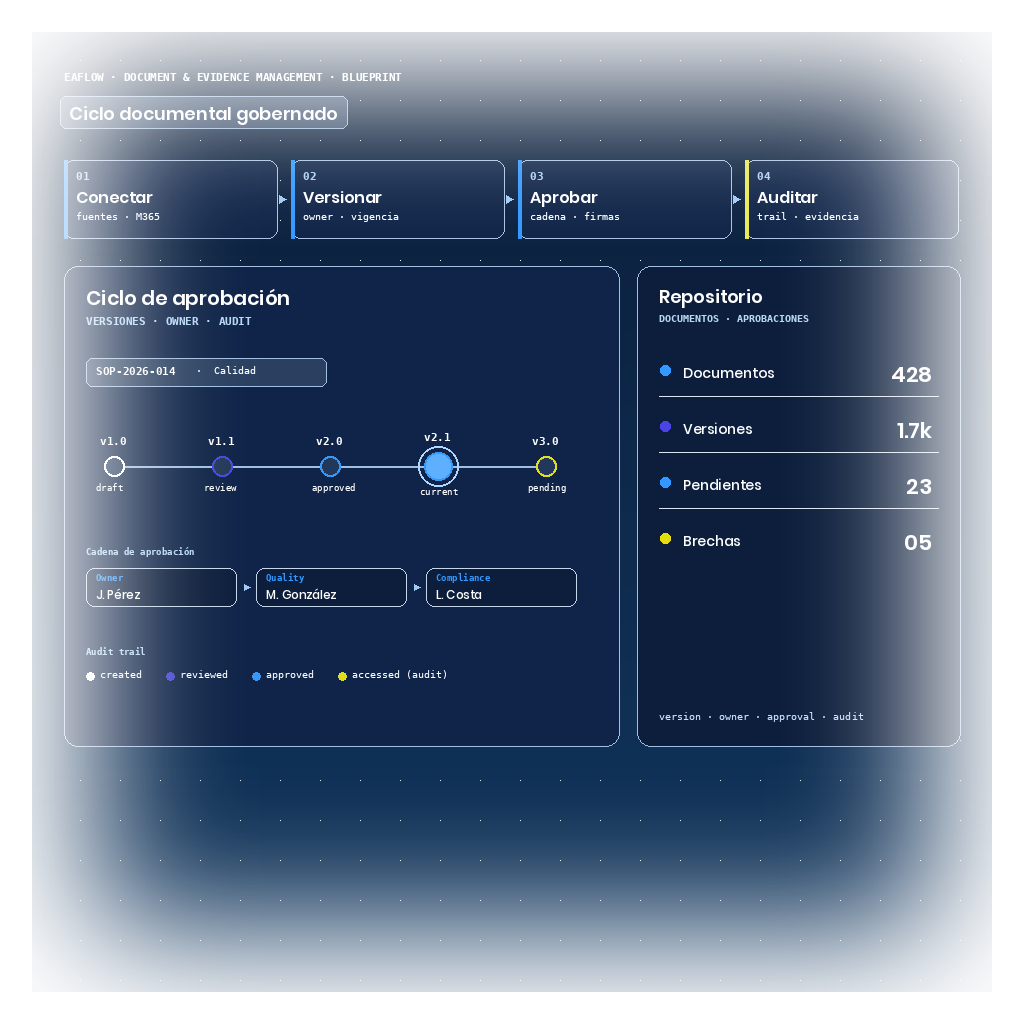Select the 02 Versionar step card
Viewport: 1024px width, 1024px height.
398,199
